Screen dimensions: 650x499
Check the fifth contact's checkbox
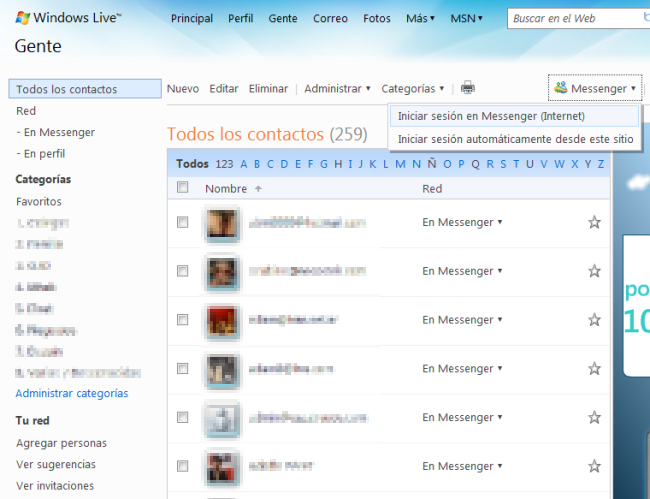tap(182, 417)
